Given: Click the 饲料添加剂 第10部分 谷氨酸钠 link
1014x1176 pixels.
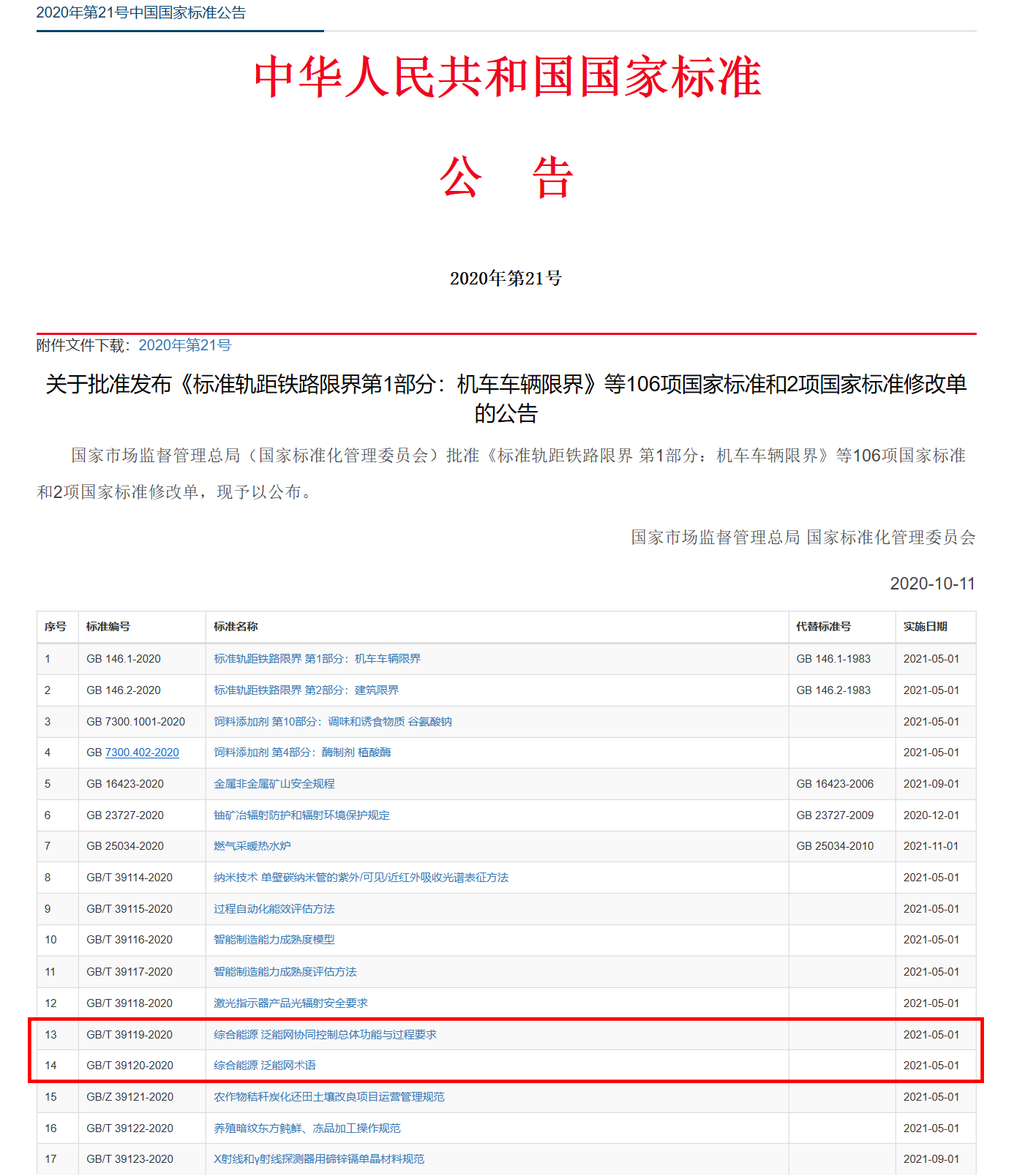Looking at the screenshot, I should [x=332, y=722].
